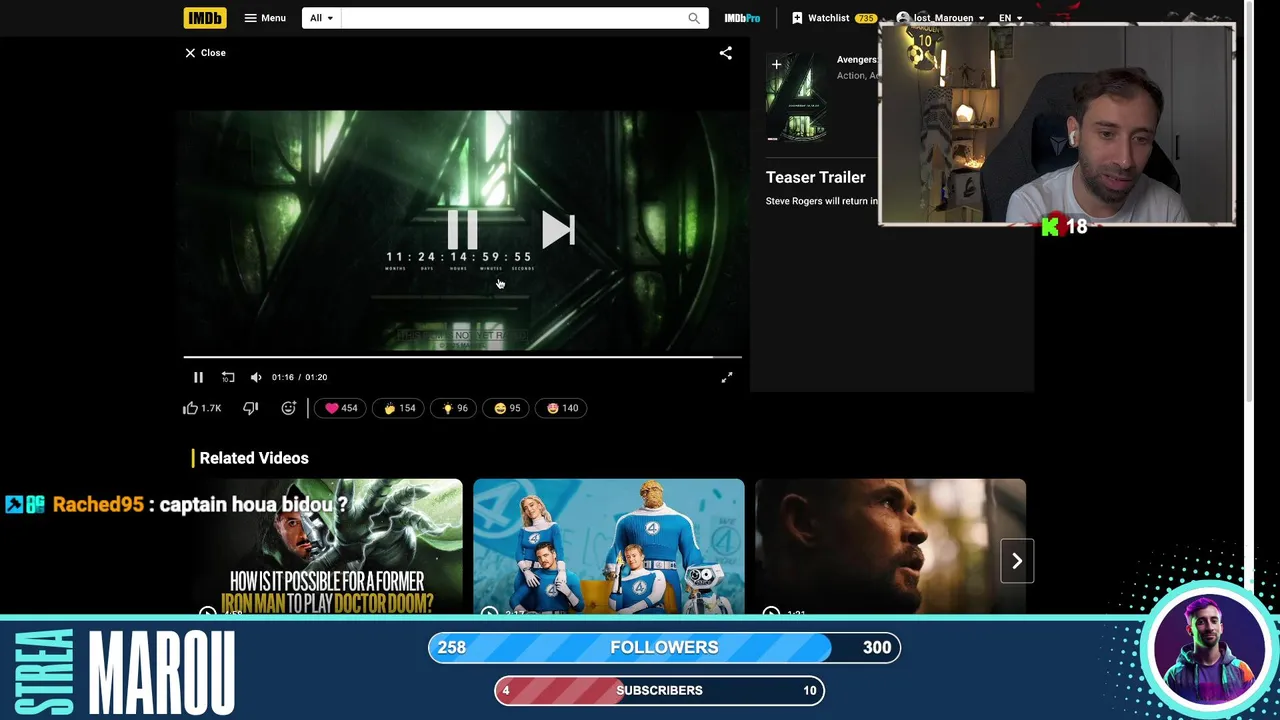Screen dimensions: 1280x720
Task: Toggle the clapping reaction 154
Action: [x=399, y=408]
